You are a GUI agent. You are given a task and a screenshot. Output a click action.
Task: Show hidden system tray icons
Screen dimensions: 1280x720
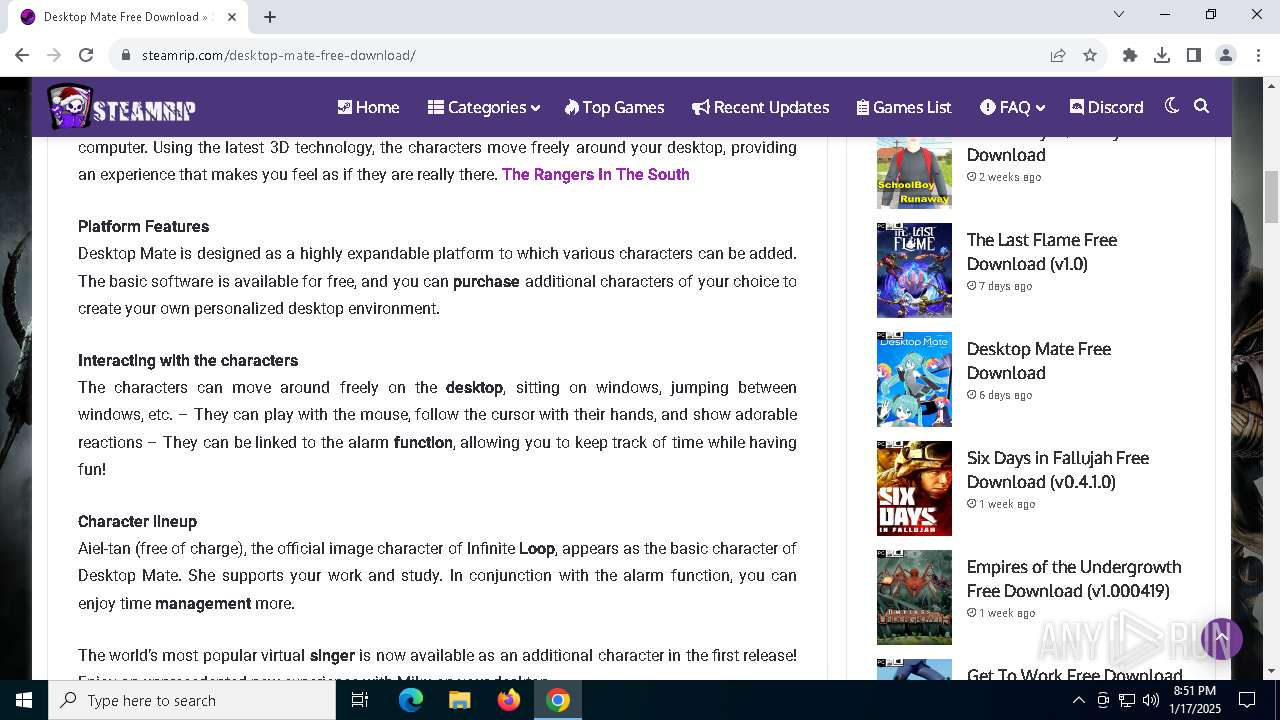(1078, 700)
